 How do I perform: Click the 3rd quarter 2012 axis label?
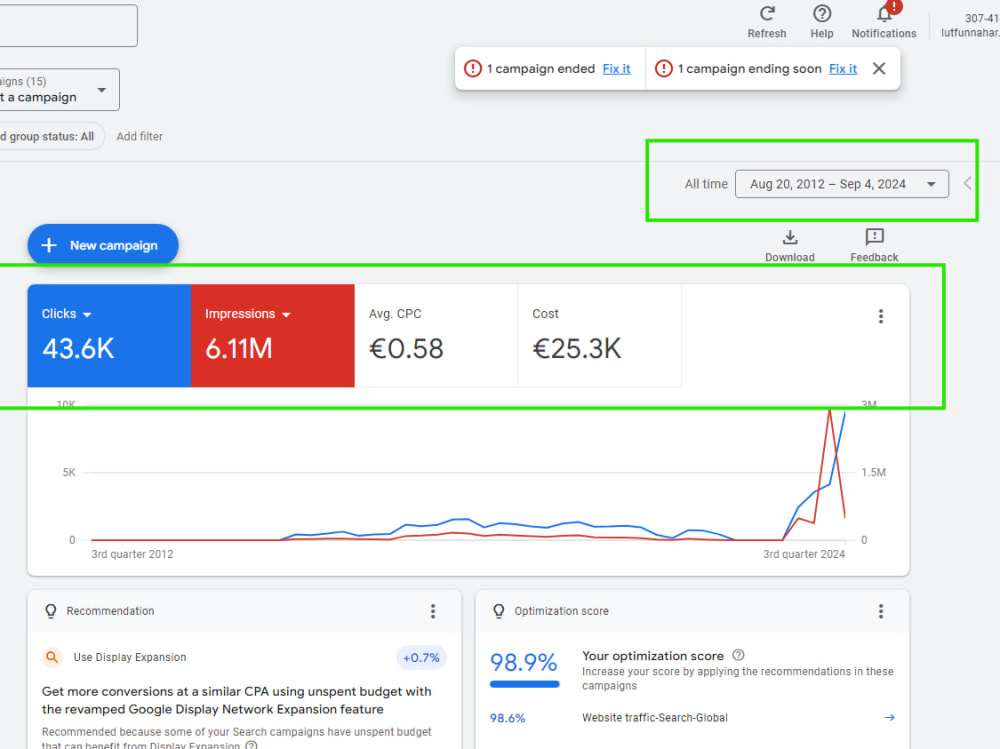tap(132, 554)
